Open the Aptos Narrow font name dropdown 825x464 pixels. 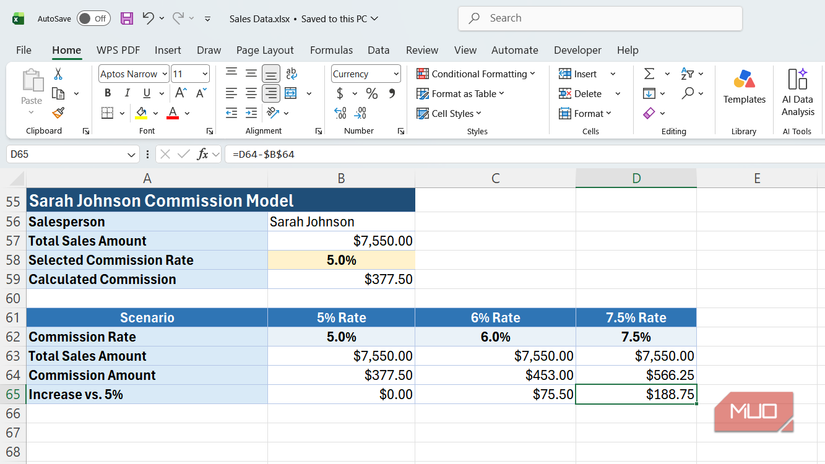(164, 74)
